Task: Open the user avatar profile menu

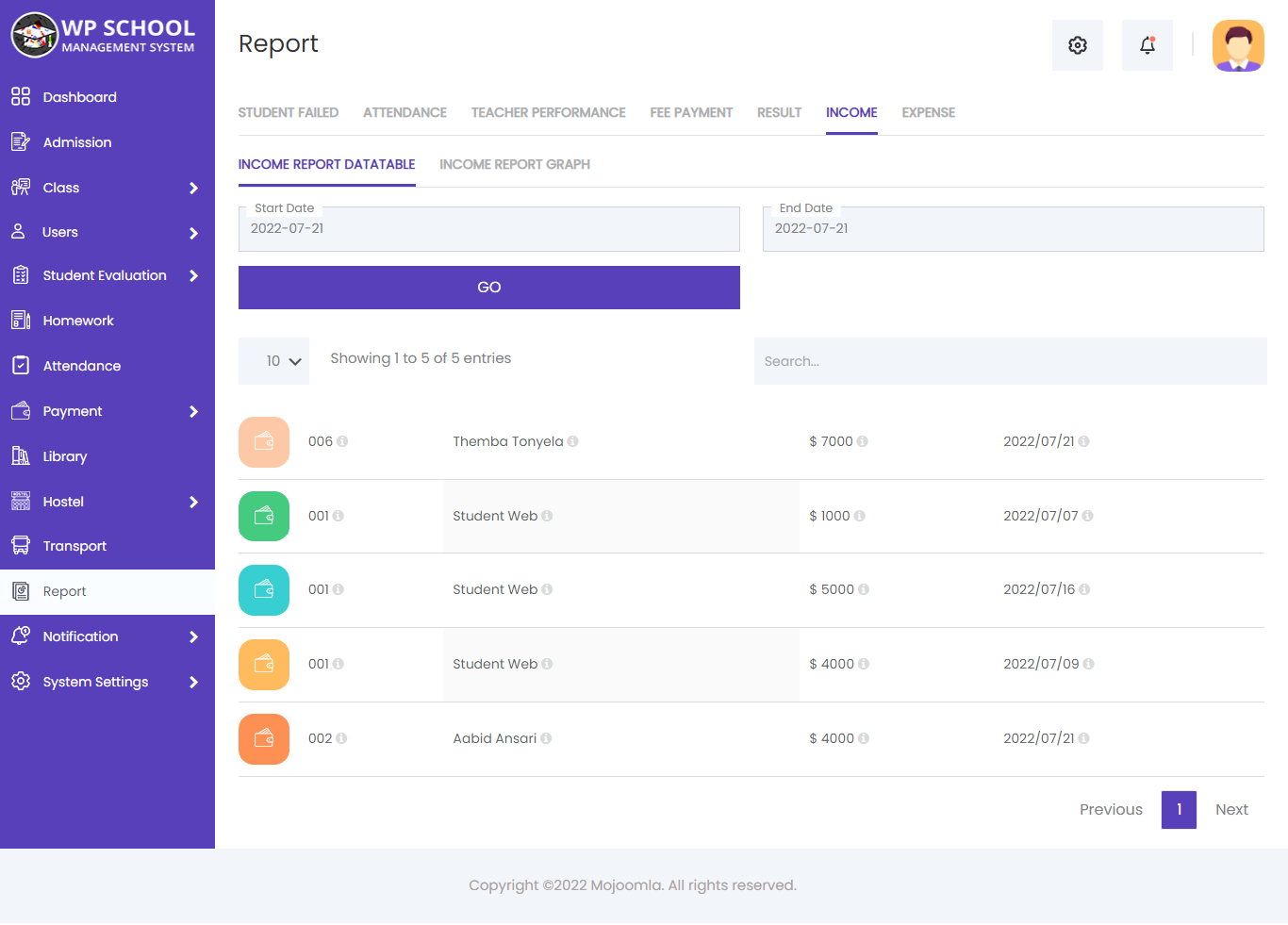Action: coord(1238,45)
